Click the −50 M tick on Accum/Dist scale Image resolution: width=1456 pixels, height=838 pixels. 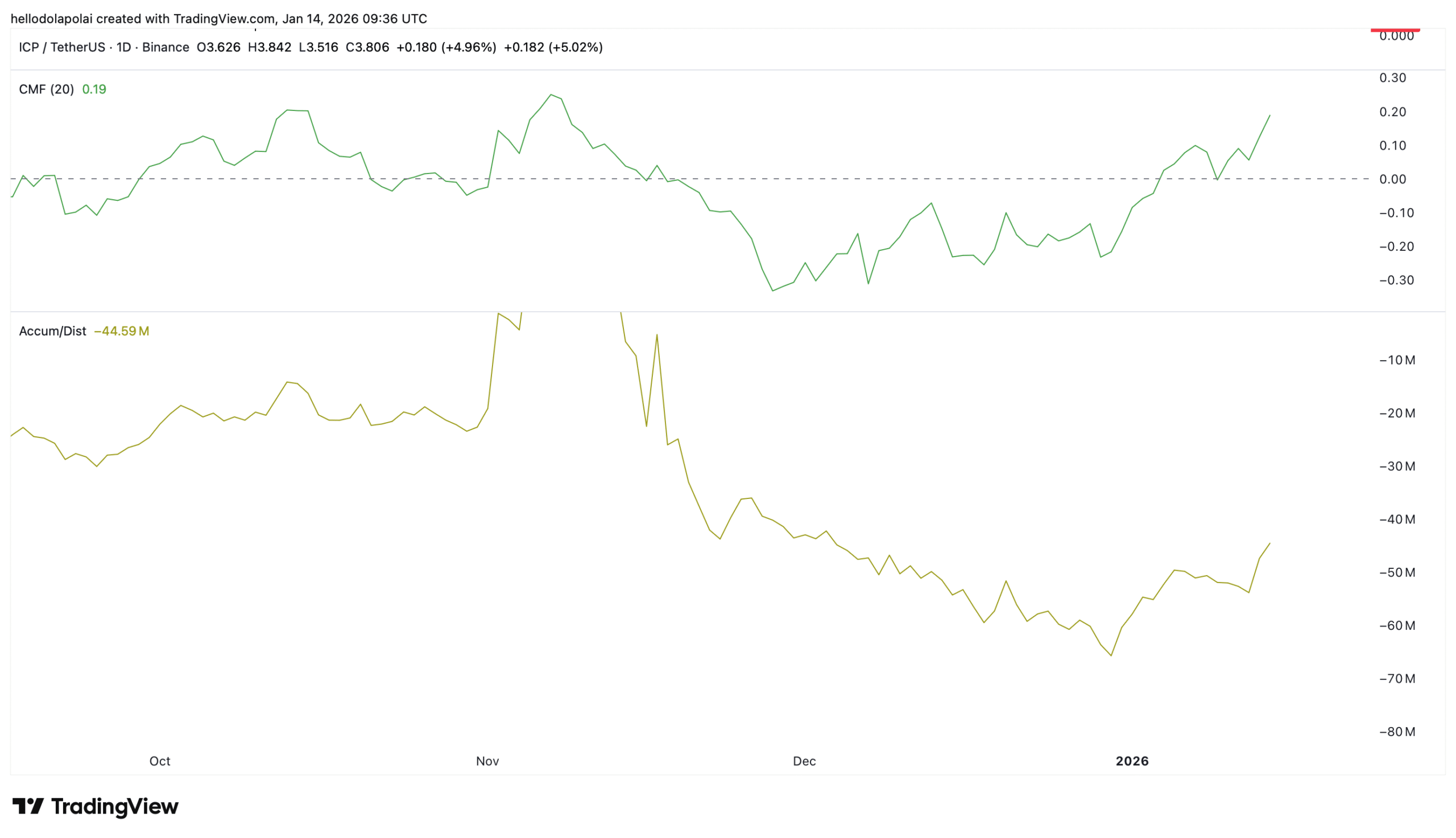coord(1397,573)
